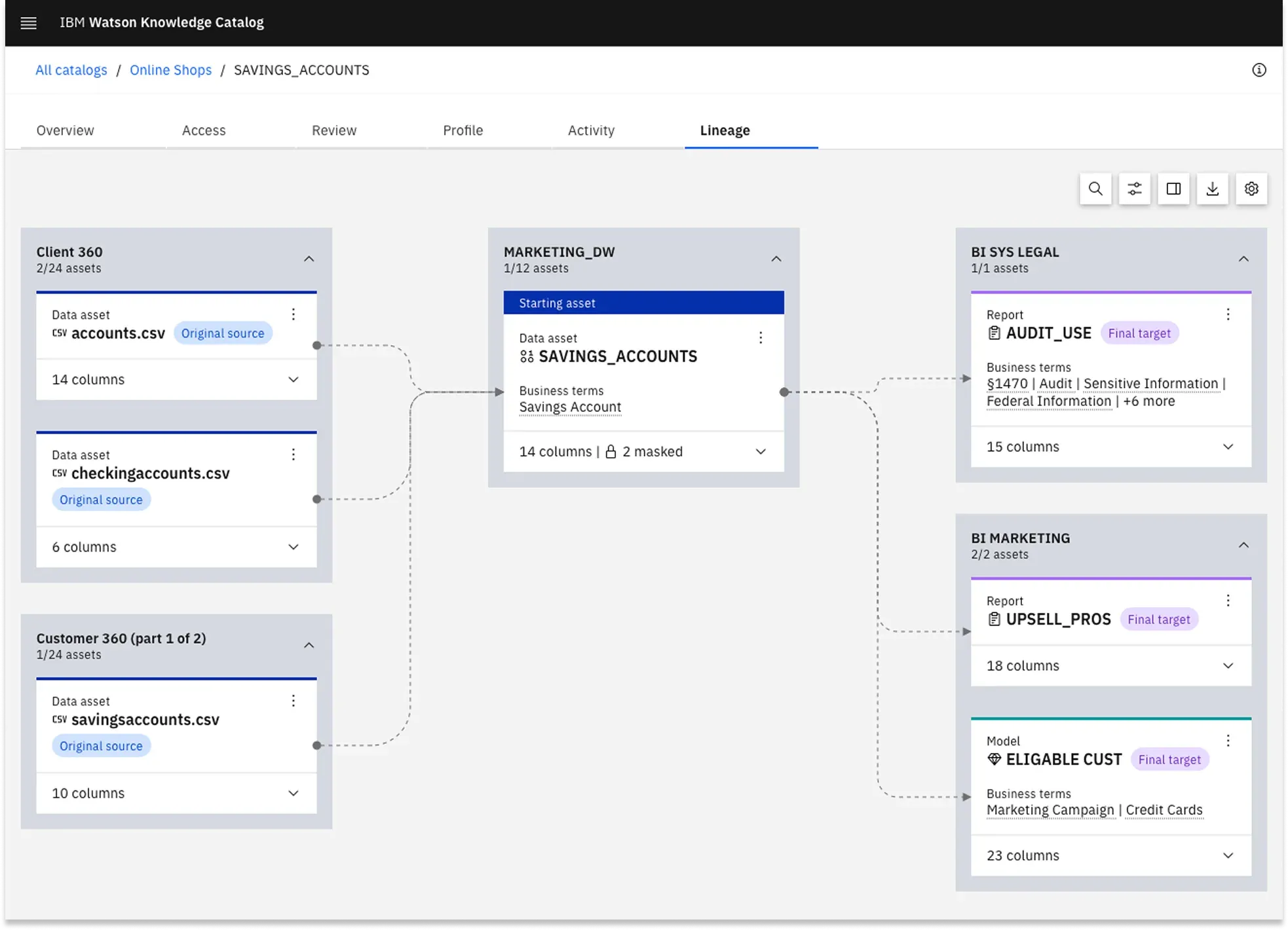Open overflow menu for AUDIT_USE report
Image resolution: width=1288 pixels, height=930 pixels.
[x=1228, y=314]
